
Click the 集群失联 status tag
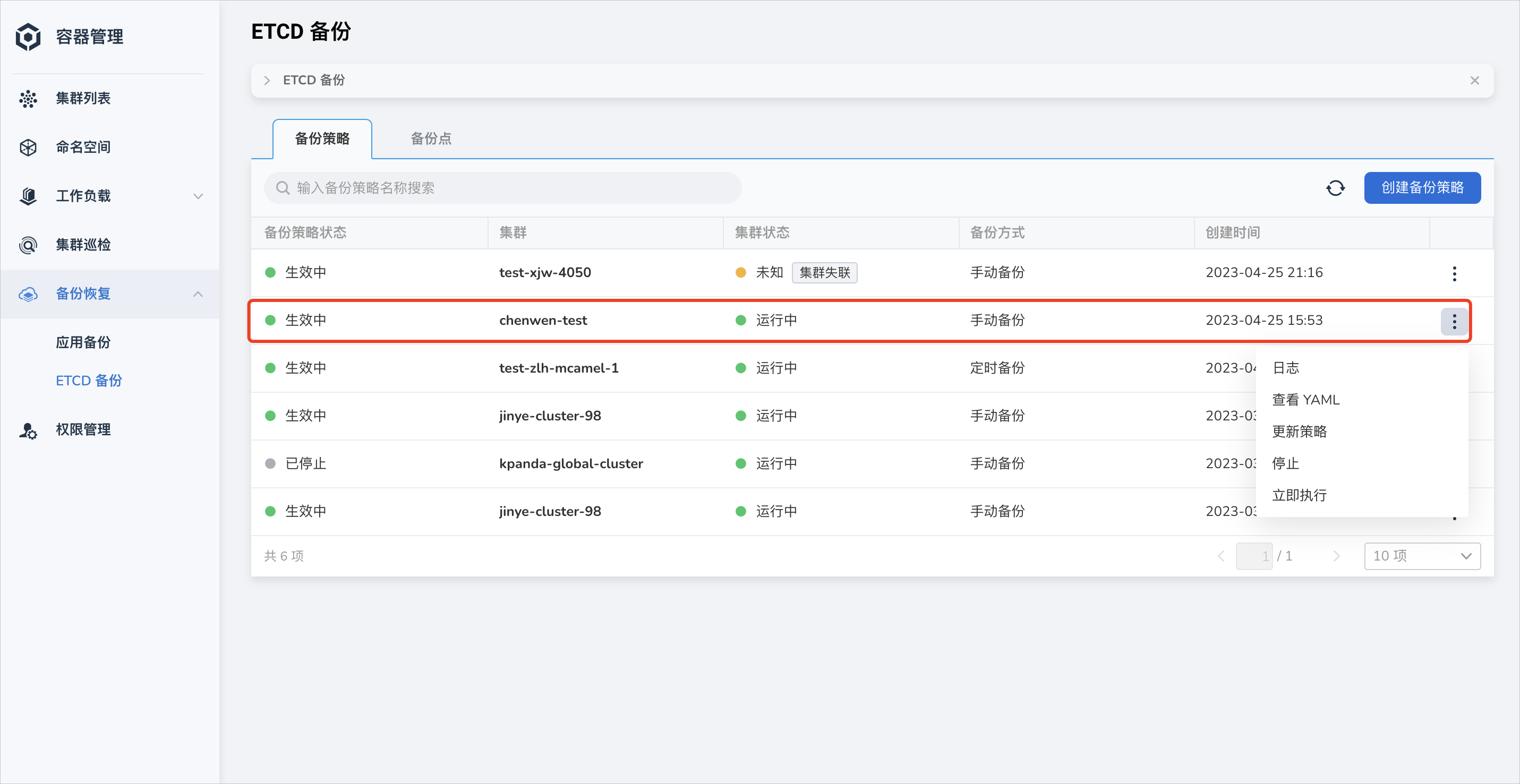click(824, 272)
